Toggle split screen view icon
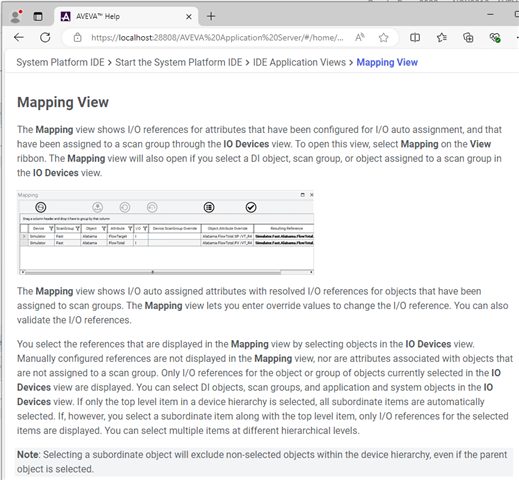 415,38
